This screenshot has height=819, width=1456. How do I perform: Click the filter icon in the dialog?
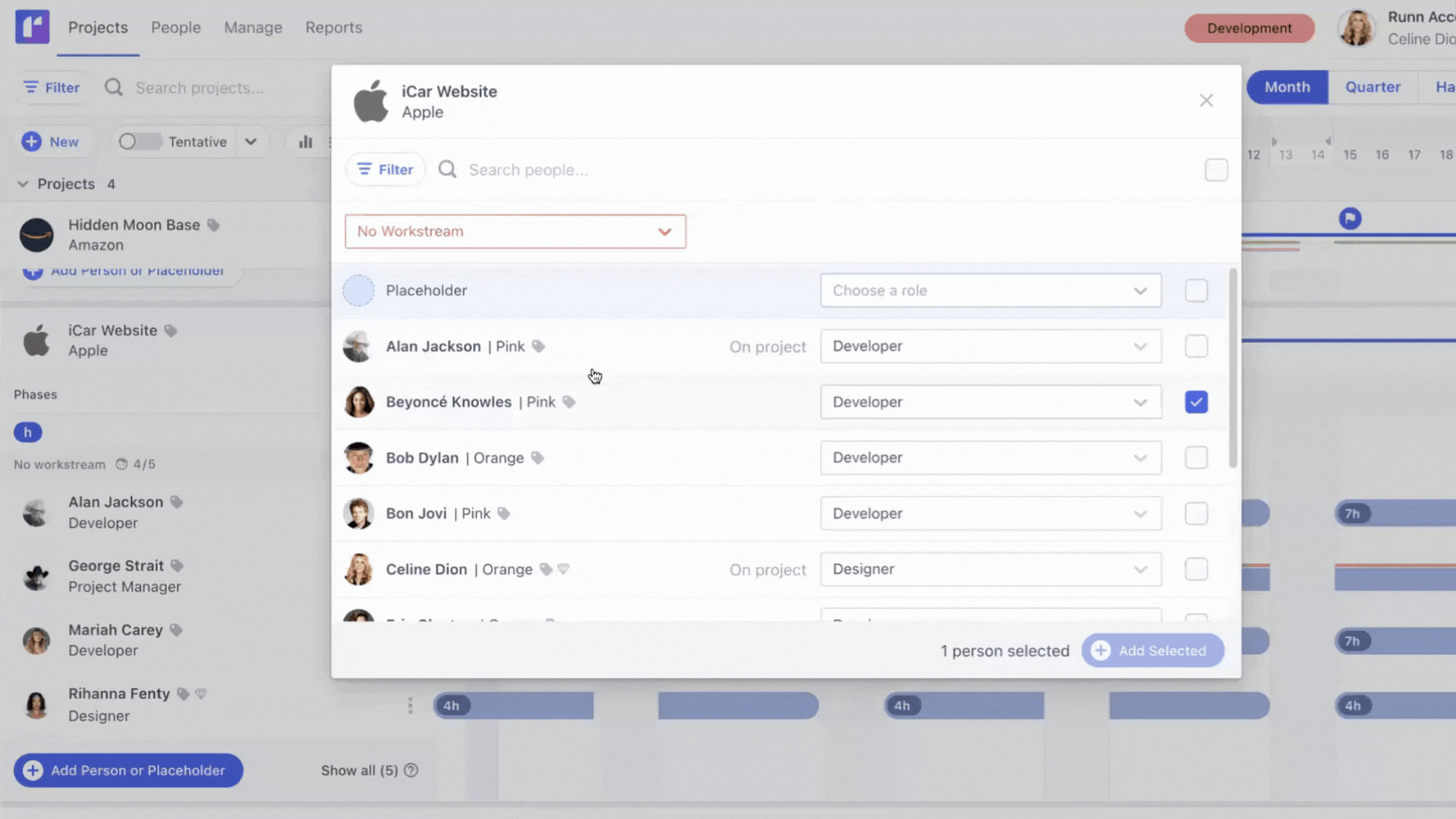(x=365, y=170)
